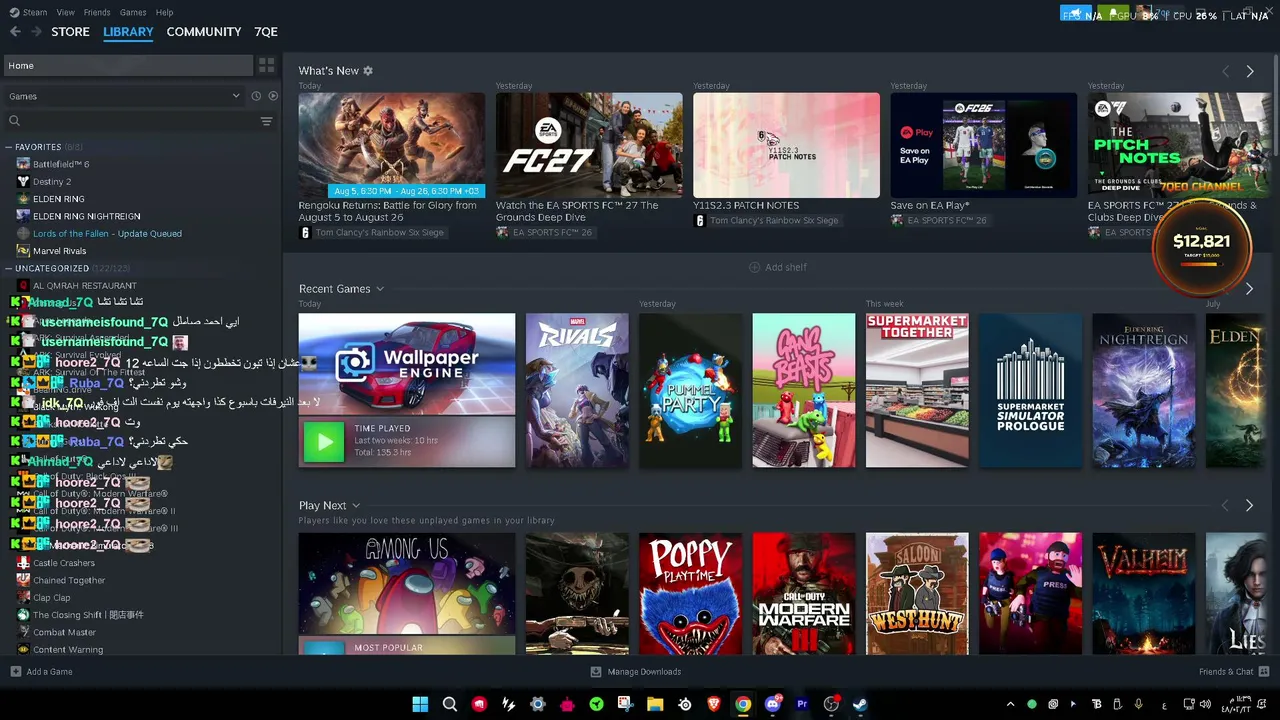This screenshot has height=720, width=1280.
Task: Open the FC27 Deep Dive news thumbnail
Action: 589,145
